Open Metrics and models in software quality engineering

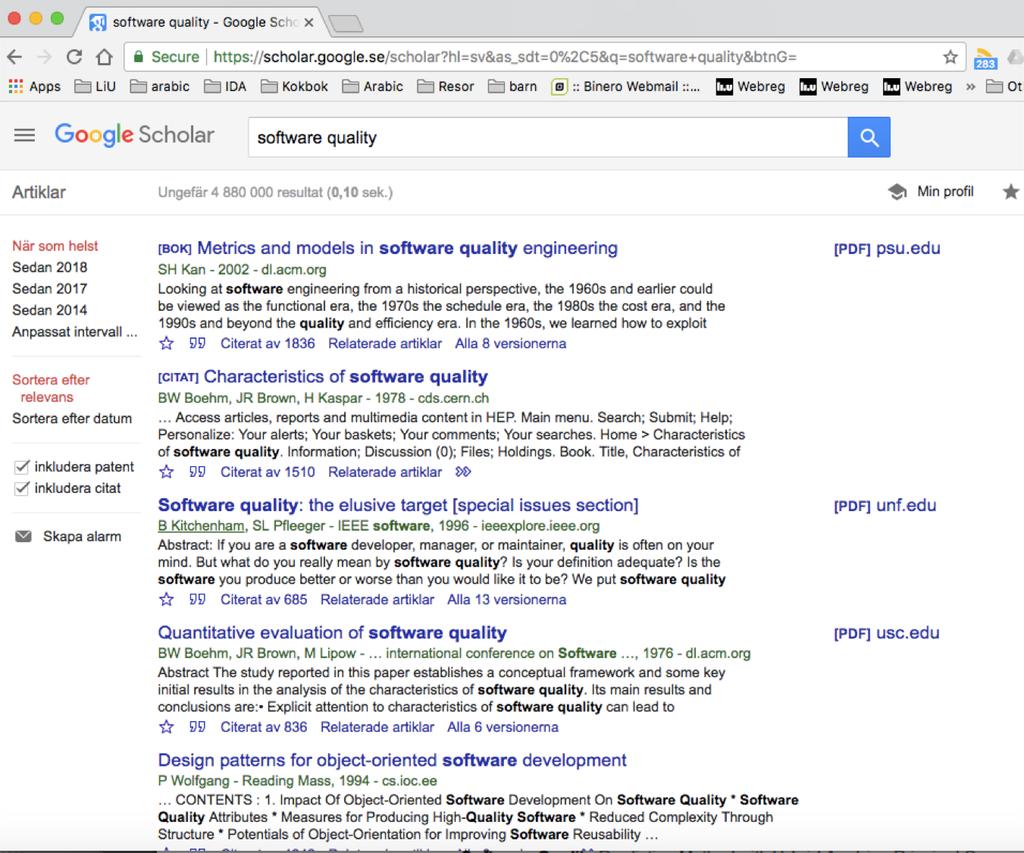pyautogui.click(x=407, y=248)
